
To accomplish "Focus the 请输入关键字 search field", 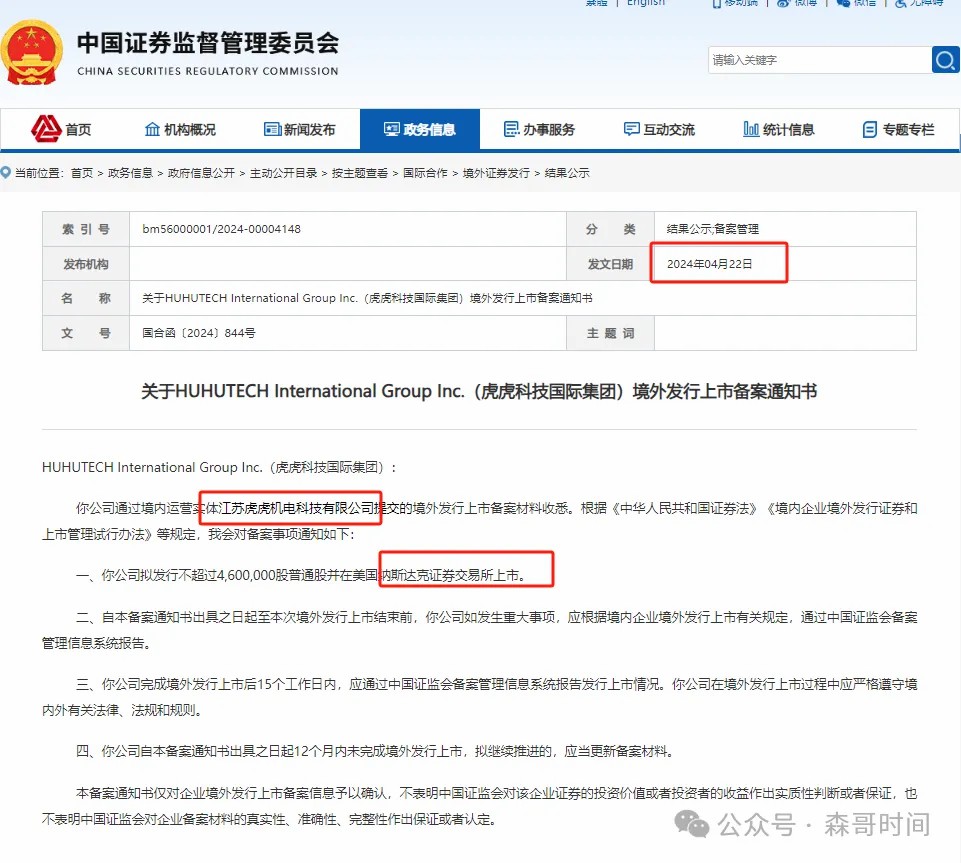I will point(820,60).
